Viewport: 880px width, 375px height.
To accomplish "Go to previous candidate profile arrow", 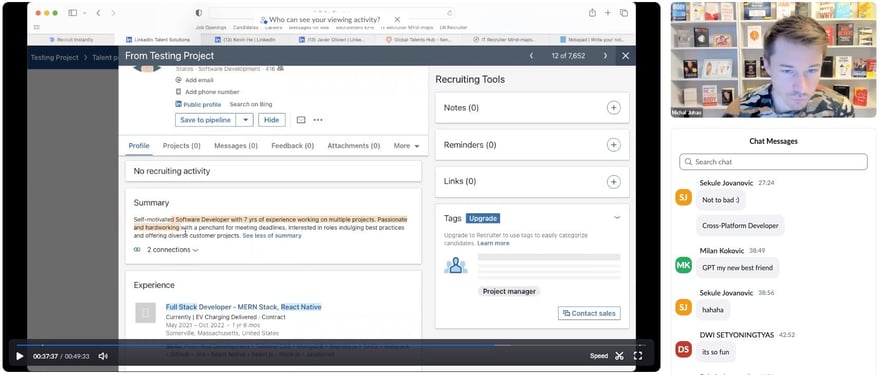I will pos(531,56).
